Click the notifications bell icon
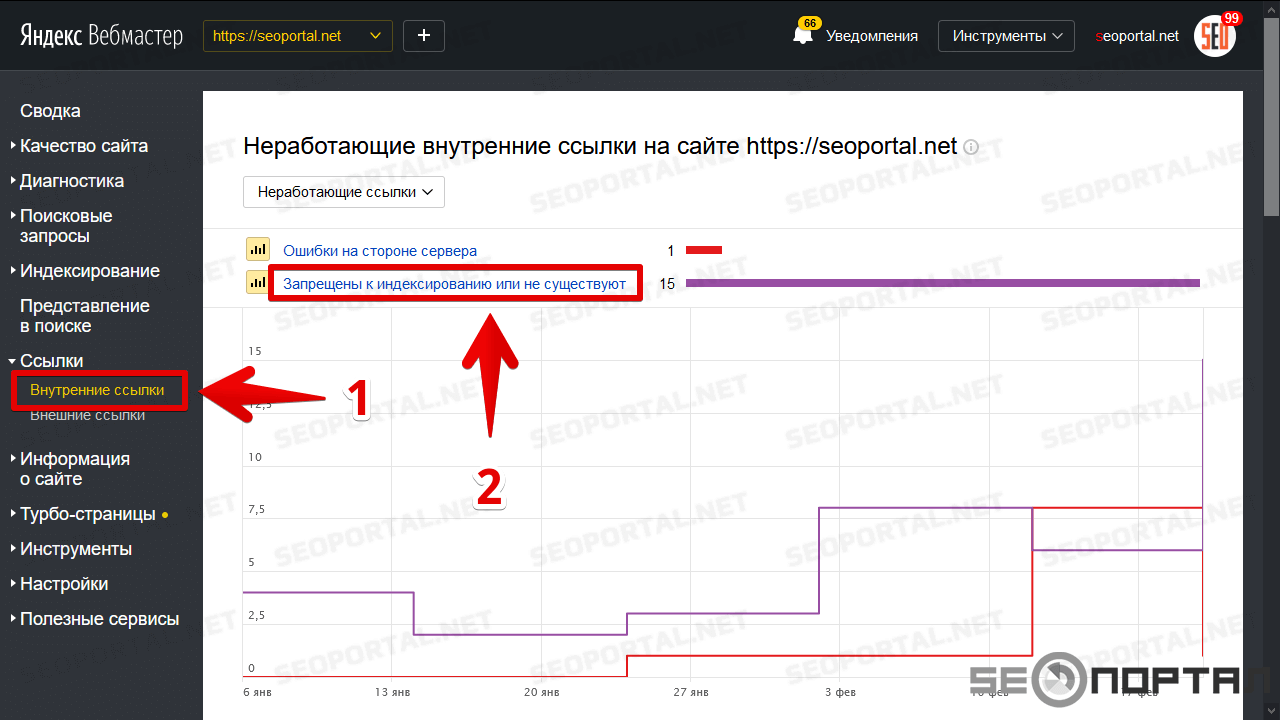Viewport: 1280px width, 720px height. [x=802, y=35]
